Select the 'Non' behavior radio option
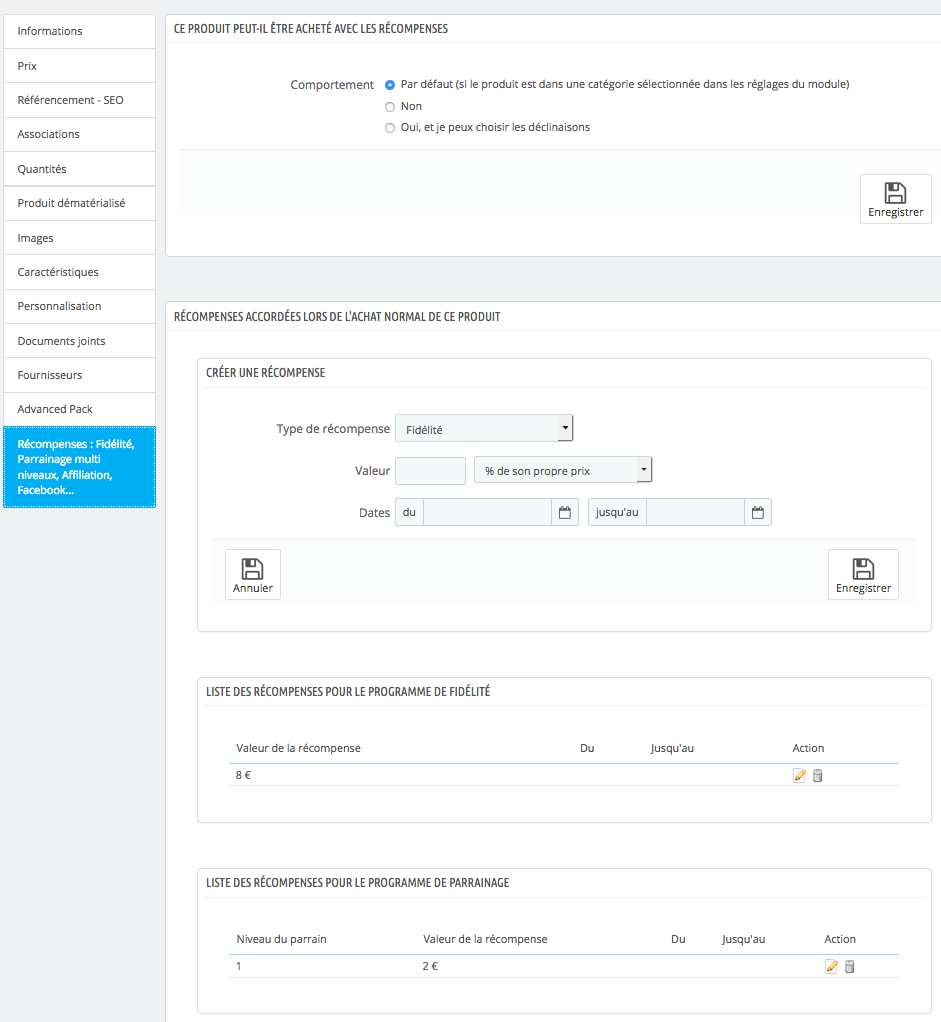 (390, 106)
